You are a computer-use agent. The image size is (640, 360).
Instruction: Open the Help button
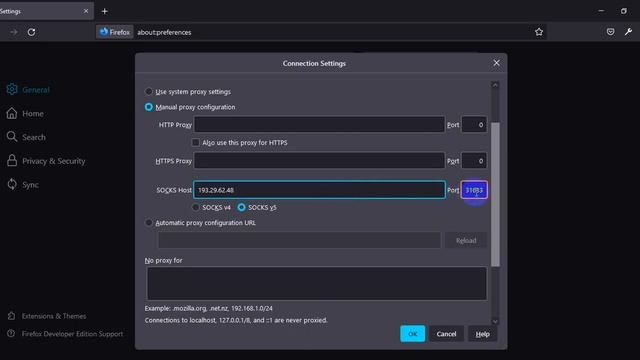(482, 334)
